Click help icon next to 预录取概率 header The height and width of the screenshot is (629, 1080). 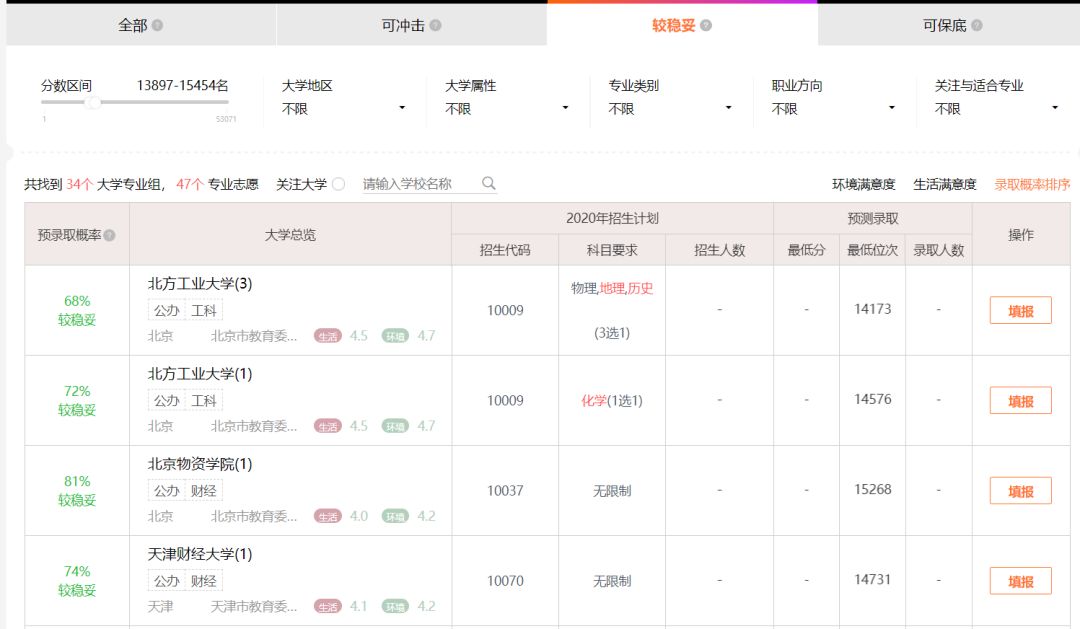110,236
